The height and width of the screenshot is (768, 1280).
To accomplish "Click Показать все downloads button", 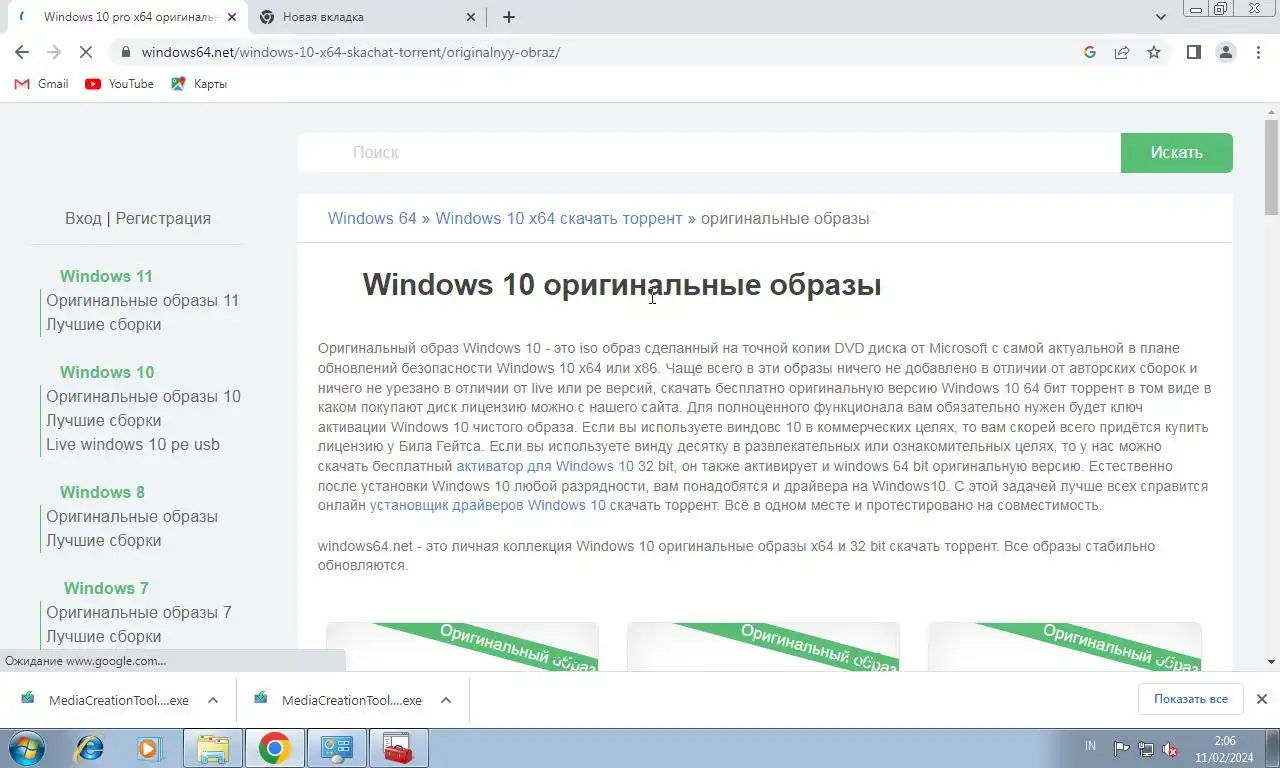I will coord(1190,699).
